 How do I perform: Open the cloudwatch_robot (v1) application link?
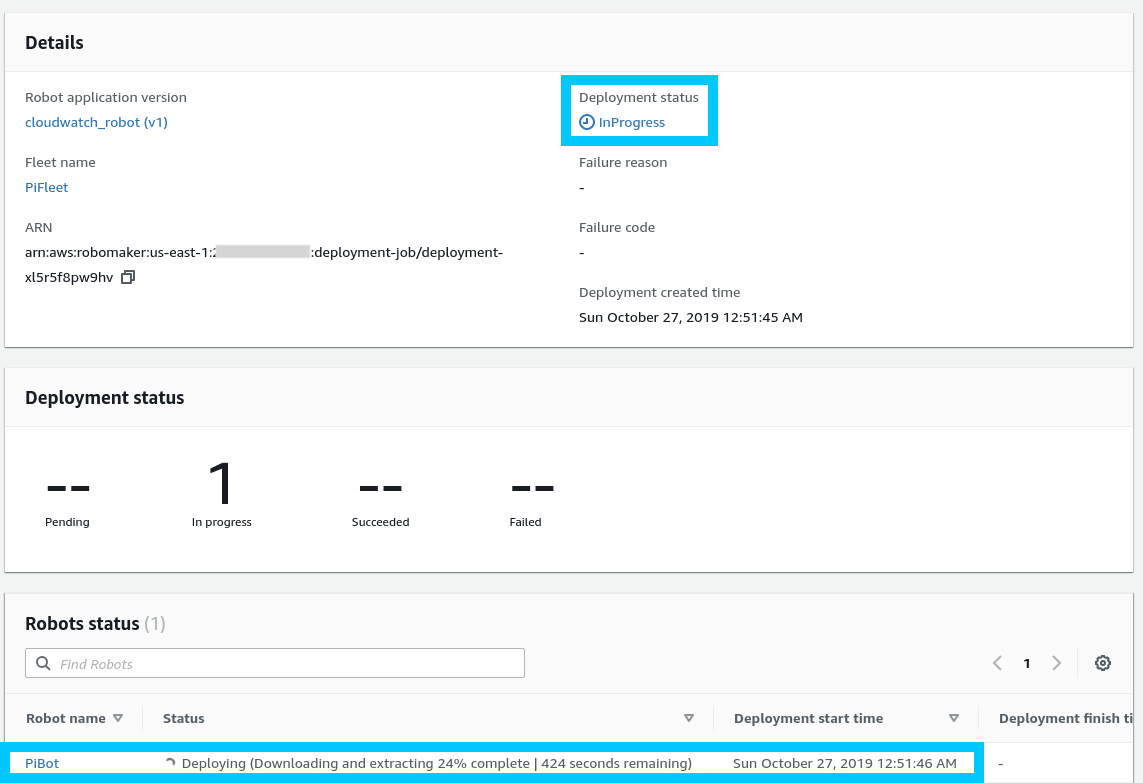point(96,122)
